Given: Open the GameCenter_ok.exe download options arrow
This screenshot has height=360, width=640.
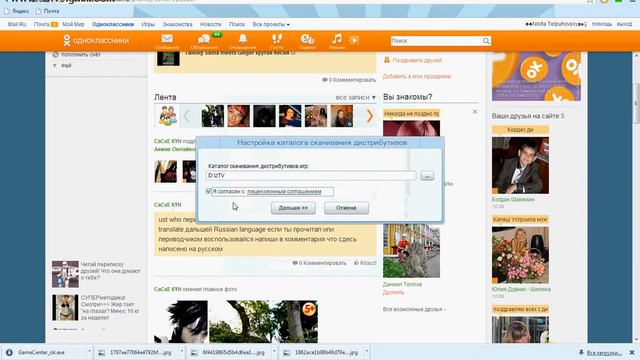Looking at the screenshot, I should tap(89, 352).
